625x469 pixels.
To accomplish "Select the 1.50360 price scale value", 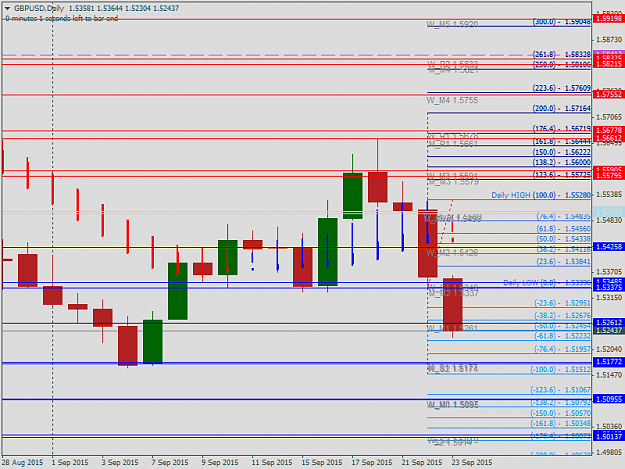I will tap(609, 426).
